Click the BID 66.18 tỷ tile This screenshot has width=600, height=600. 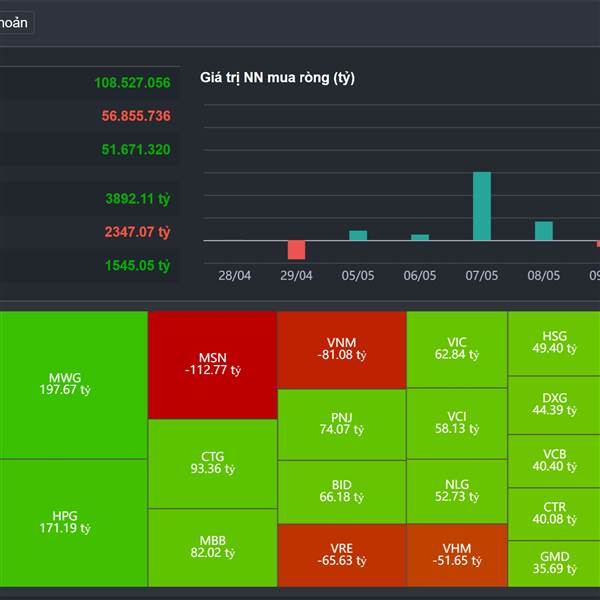(x=341, y=491)
